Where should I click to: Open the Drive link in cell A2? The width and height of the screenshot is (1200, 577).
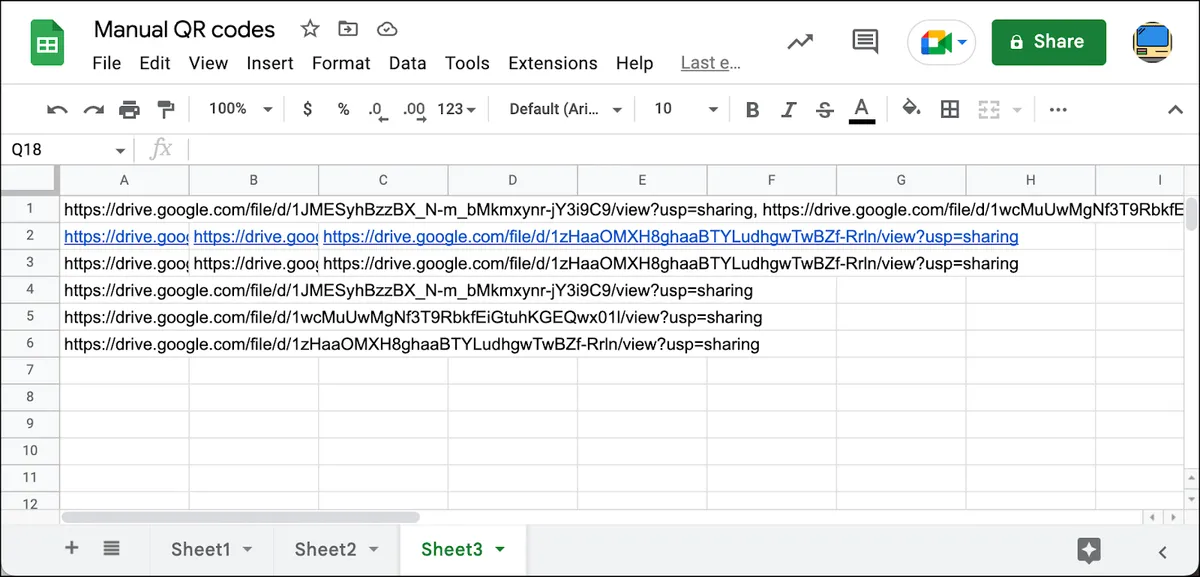126,237
